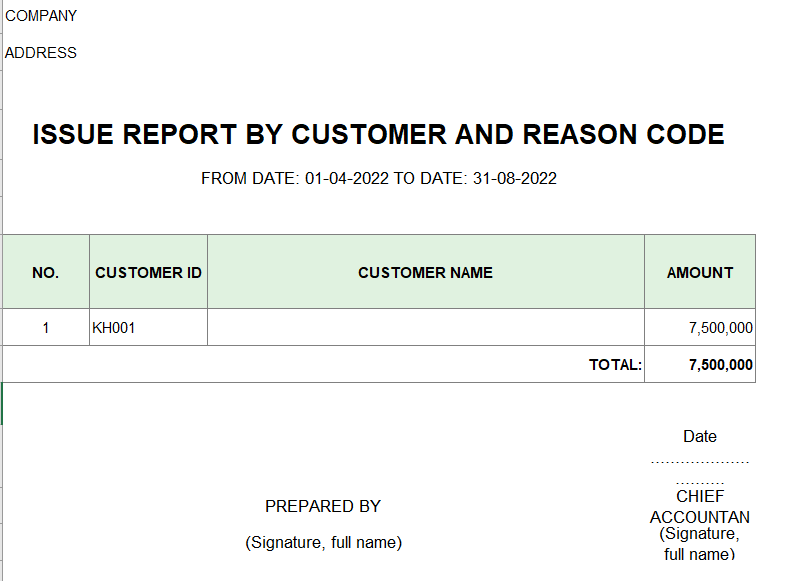Click the 7,500,000 amount in row 1
This screenshot has width=792, height=581.
pyautogui.click(x=720, y=327)
